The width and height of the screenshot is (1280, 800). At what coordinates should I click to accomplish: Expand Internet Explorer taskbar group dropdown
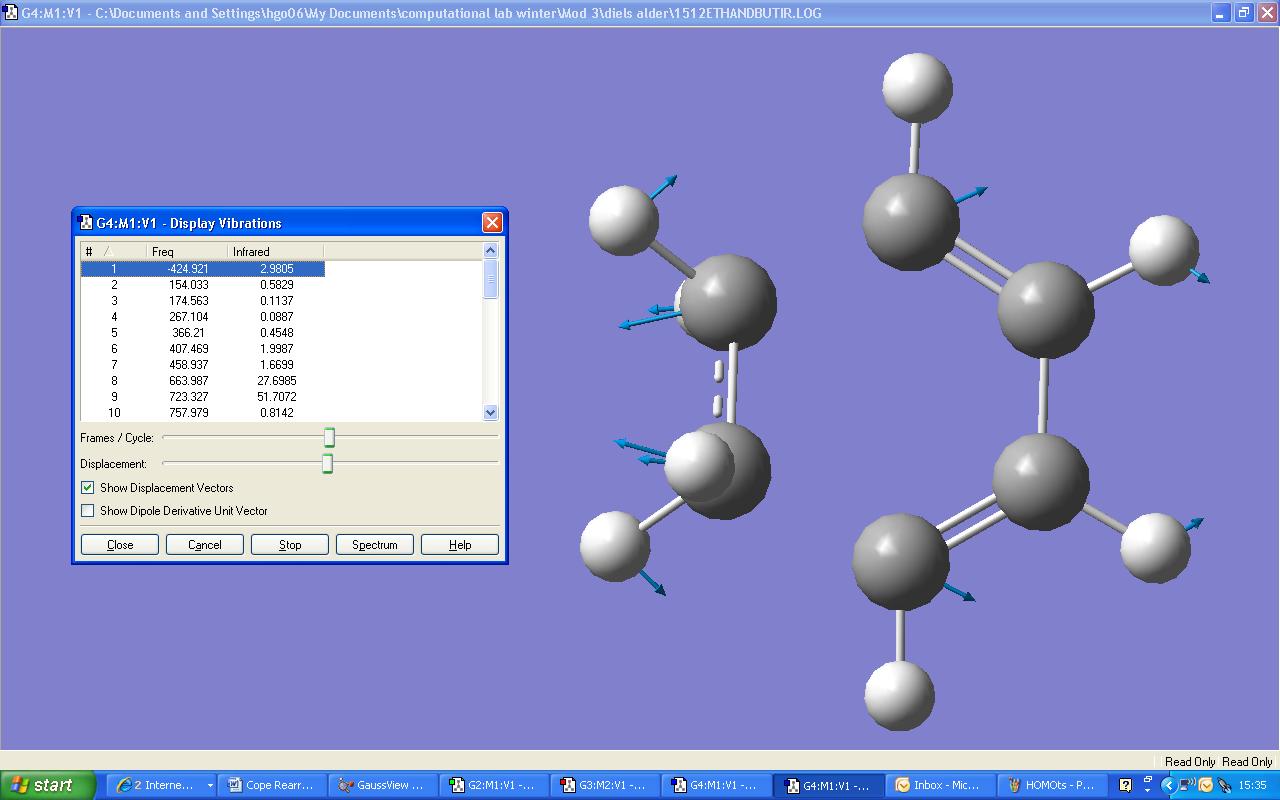tap(210, 786)
